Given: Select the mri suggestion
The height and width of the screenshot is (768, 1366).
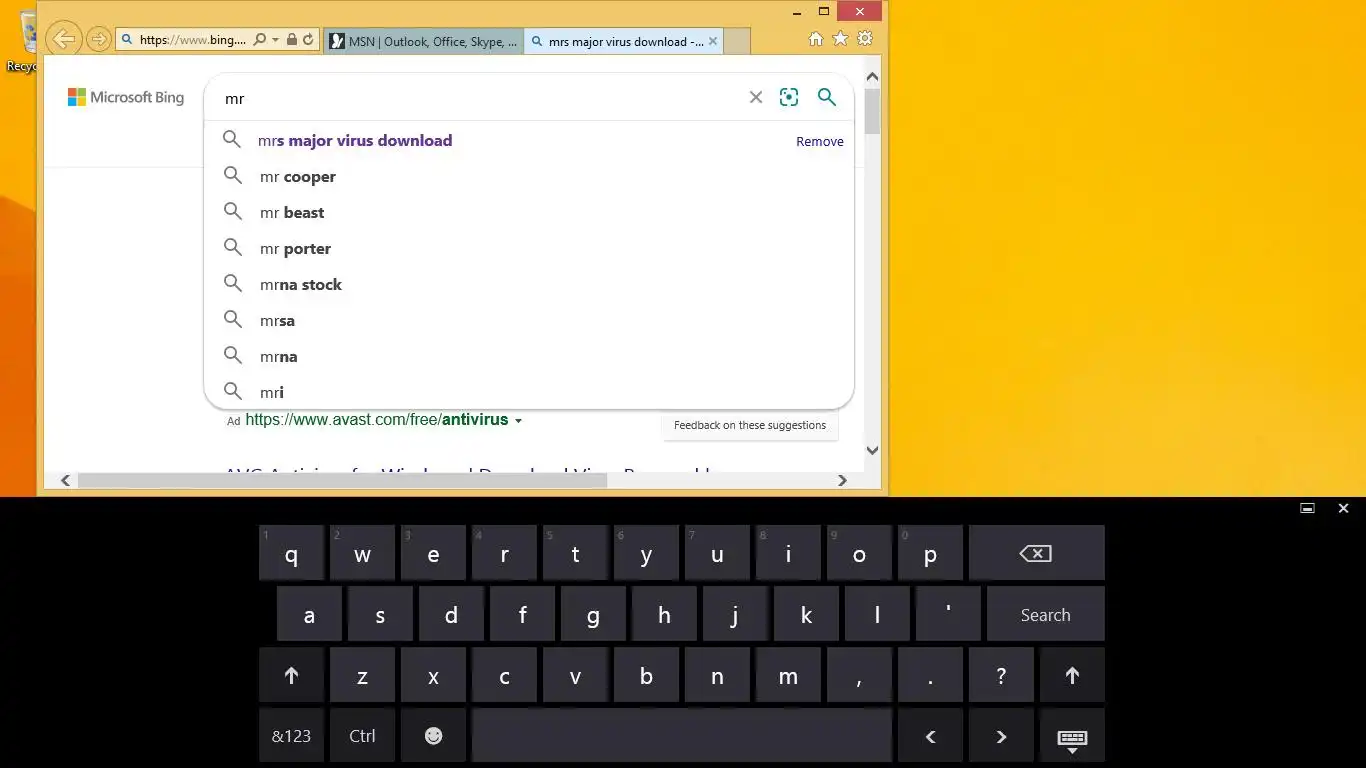Looking at the screenshot, I should coord(529,392).
